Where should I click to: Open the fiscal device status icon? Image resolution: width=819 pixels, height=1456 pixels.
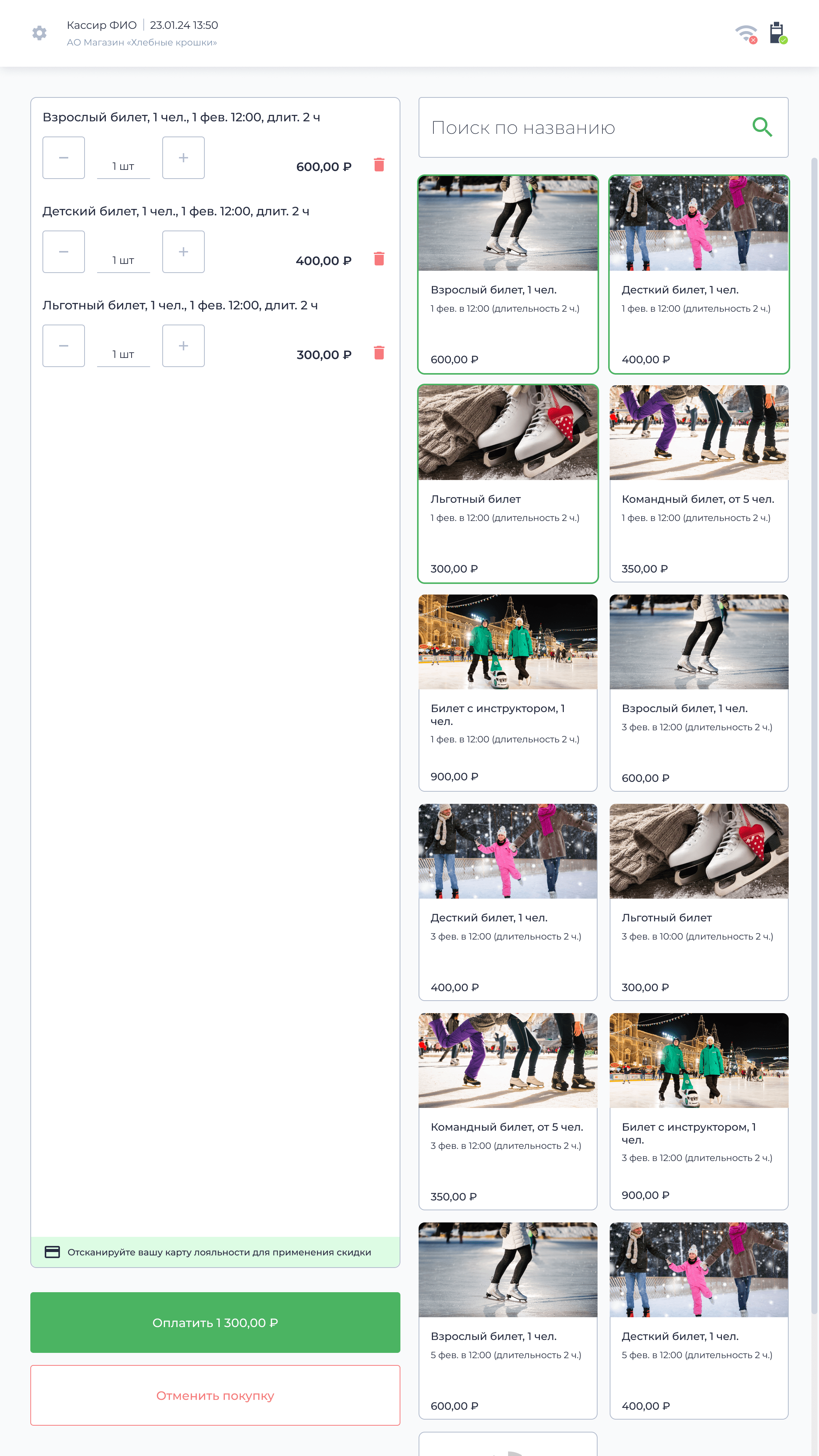pyautogui.click(x=778, y=33)
